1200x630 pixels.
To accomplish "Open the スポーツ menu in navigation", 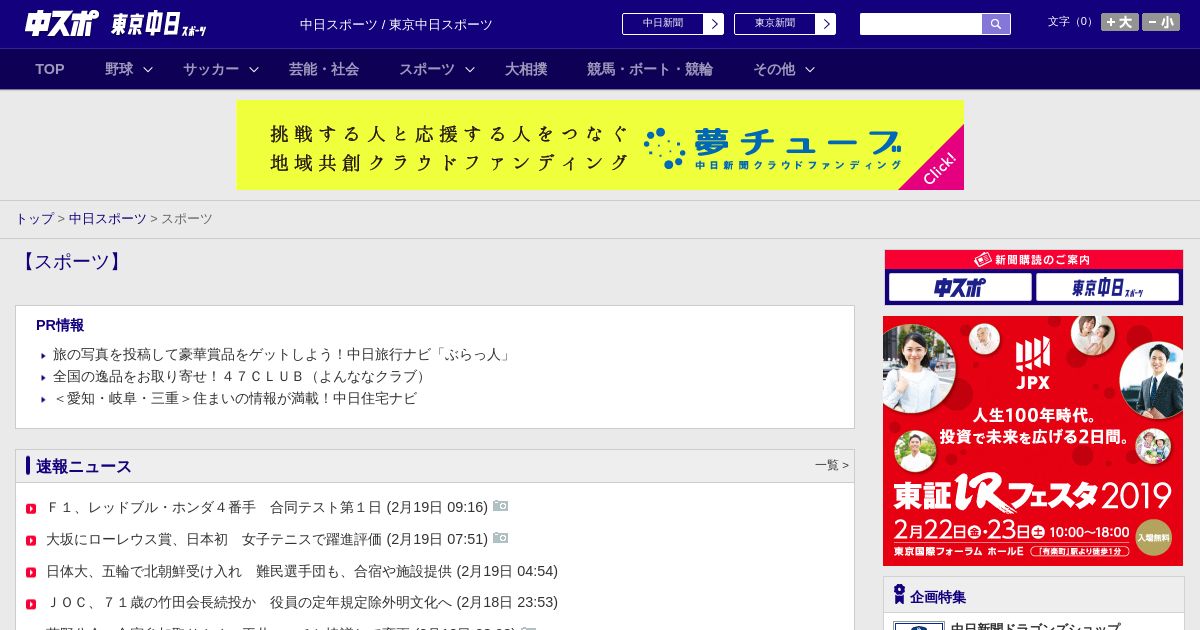I will pos(427,69).
